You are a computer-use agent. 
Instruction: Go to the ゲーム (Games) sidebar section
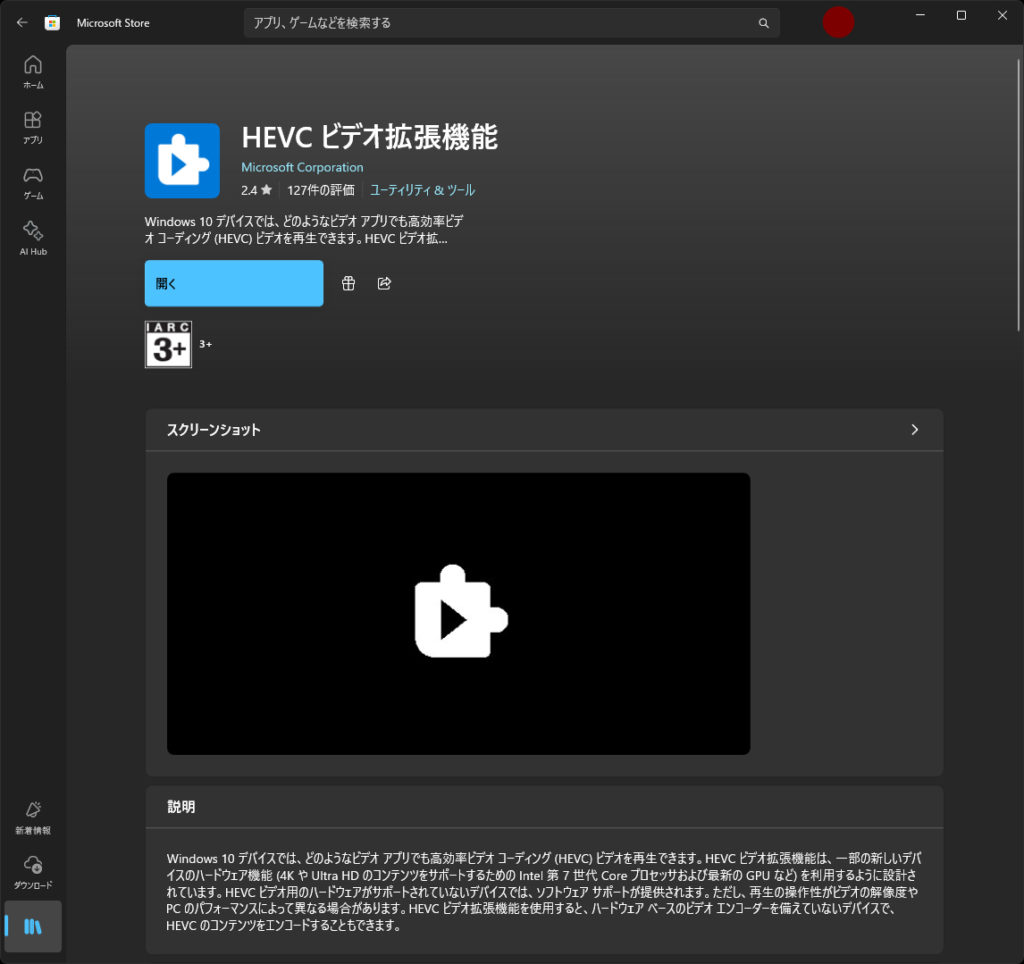33,182
